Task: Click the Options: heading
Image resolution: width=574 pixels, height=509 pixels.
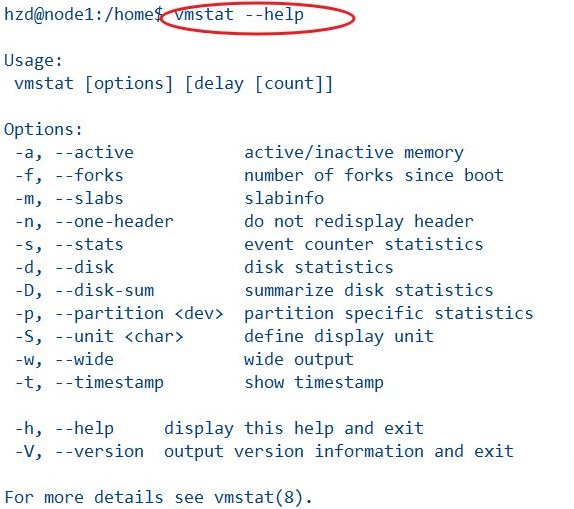Action: 43,129
